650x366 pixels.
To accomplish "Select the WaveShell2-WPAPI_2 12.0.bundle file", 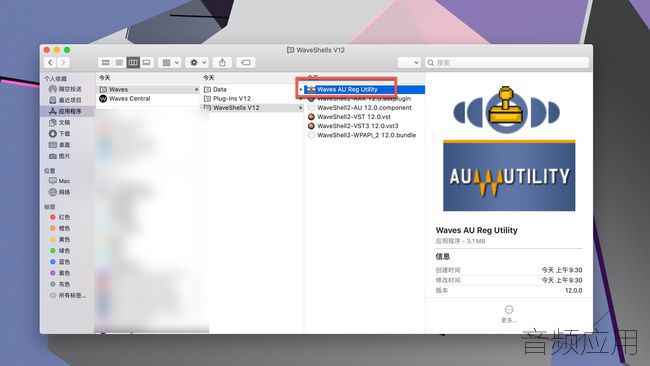I will click(365, 135).
